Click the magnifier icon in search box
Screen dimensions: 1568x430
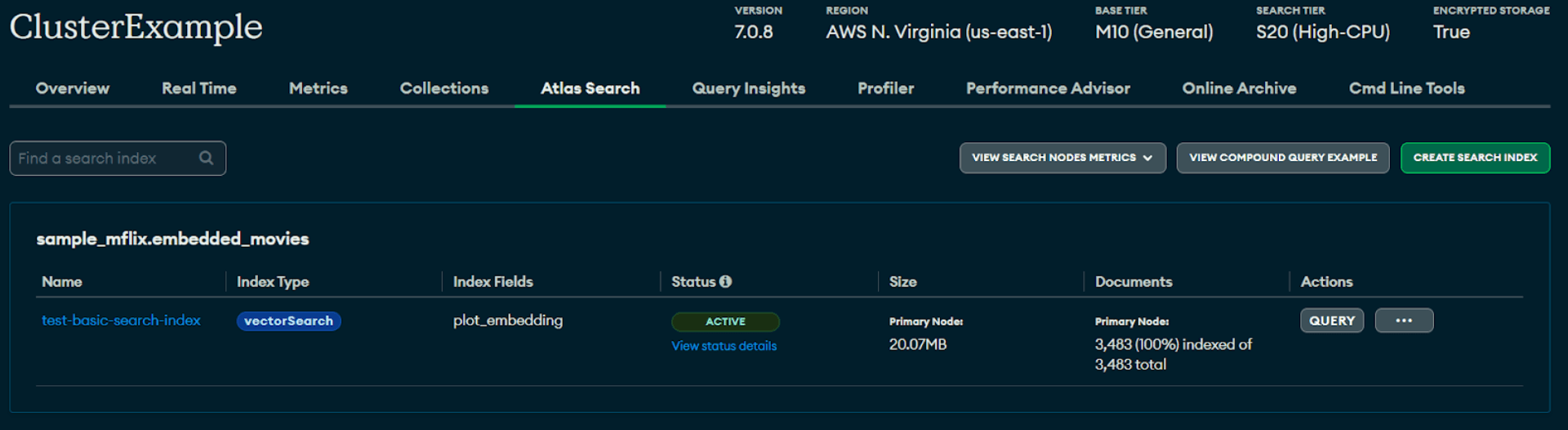coord(206,158)
